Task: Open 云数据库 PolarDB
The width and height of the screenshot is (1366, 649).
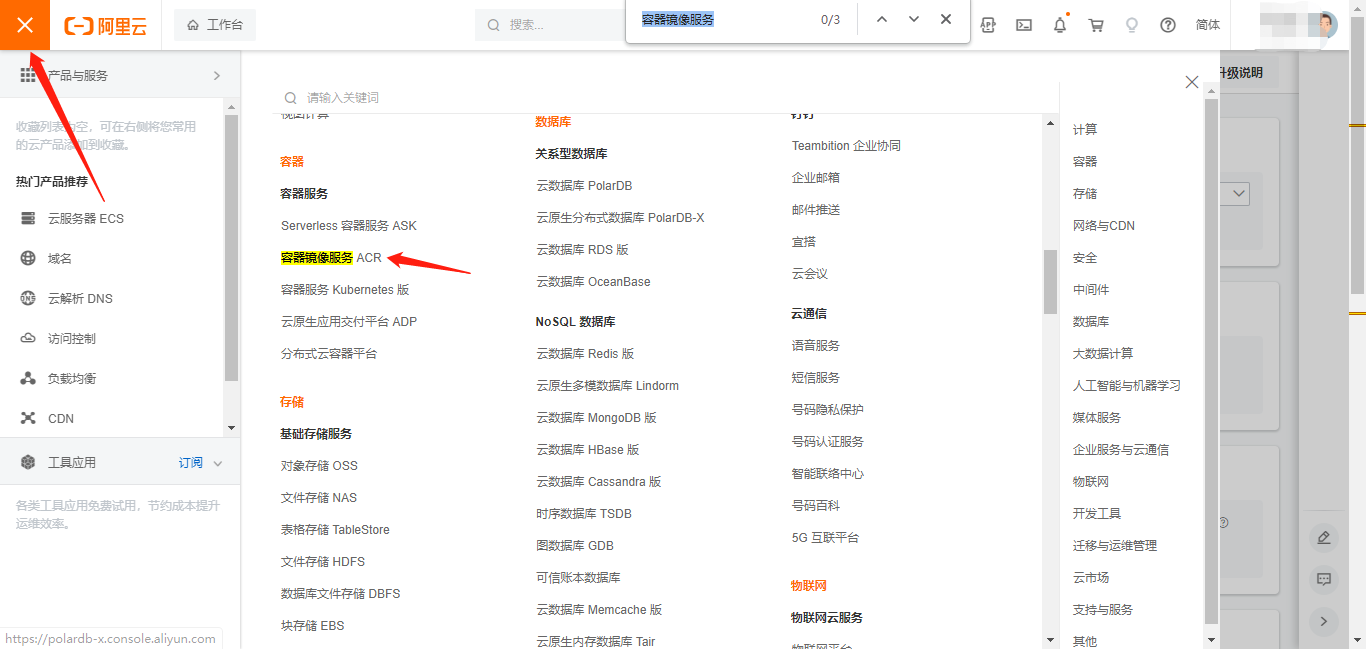Action: (584, 186)
